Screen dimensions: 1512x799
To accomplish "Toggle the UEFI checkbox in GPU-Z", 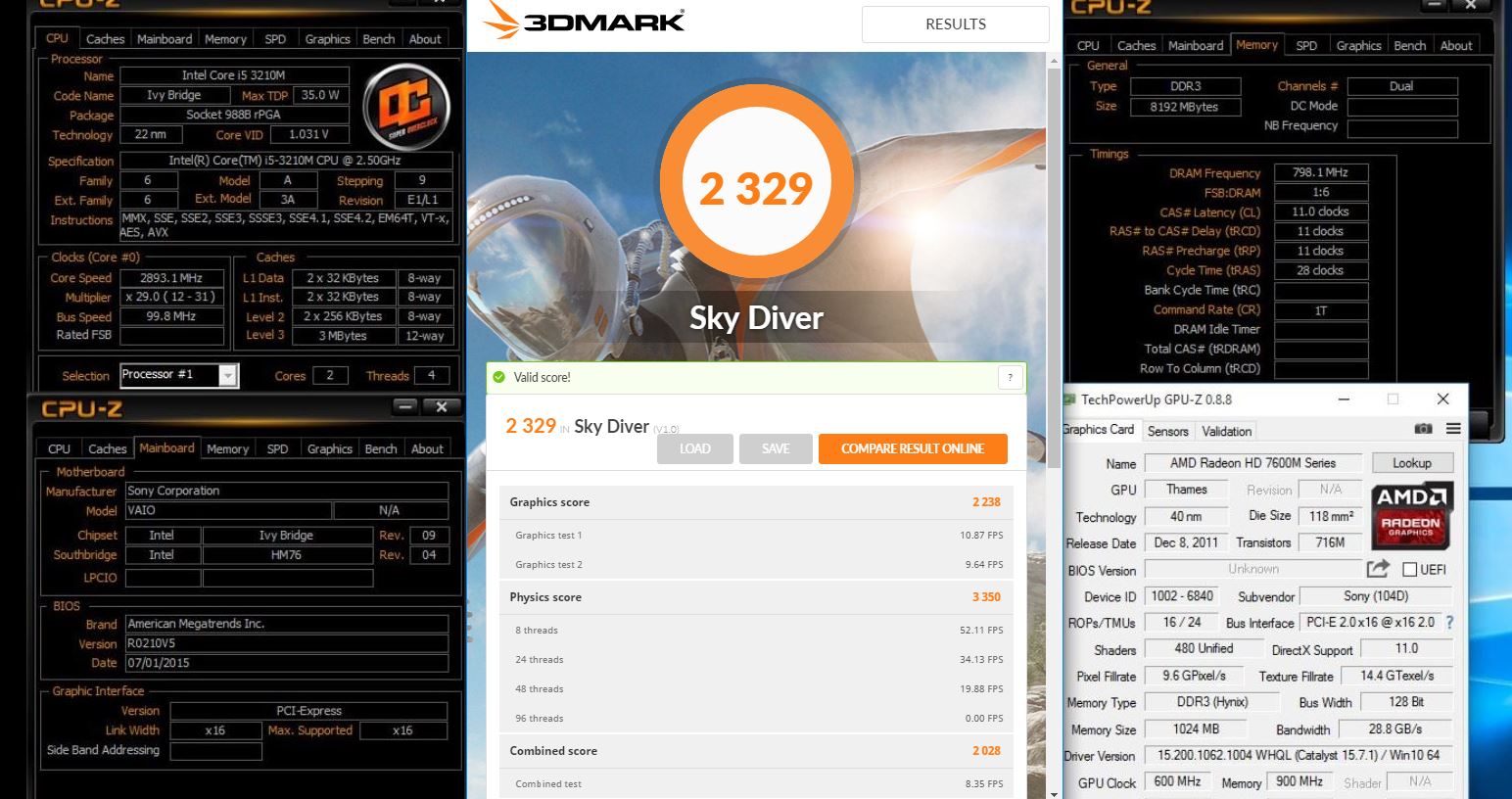I will tap(1410, 569).
